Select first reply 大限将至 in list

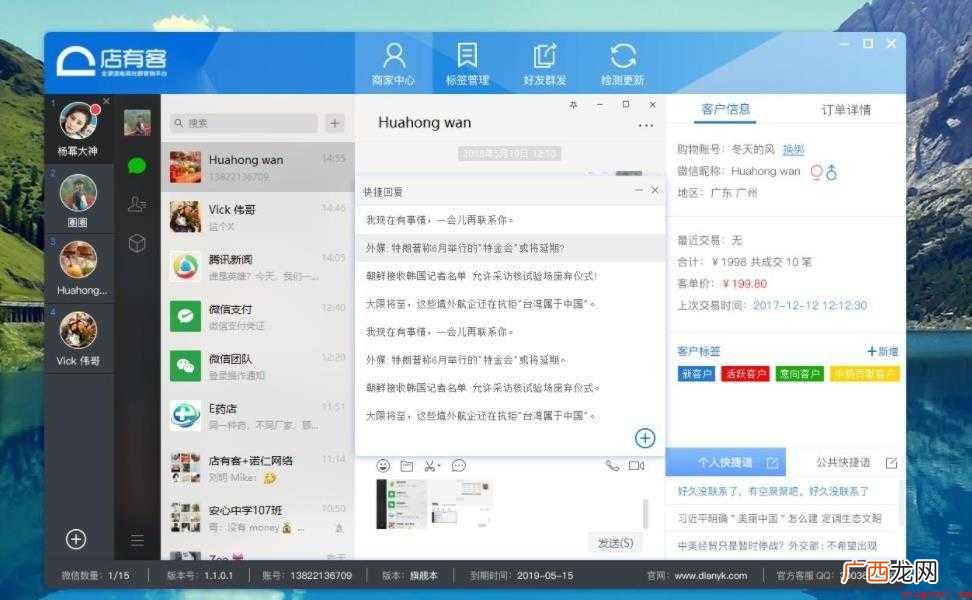tap(510, 304)
